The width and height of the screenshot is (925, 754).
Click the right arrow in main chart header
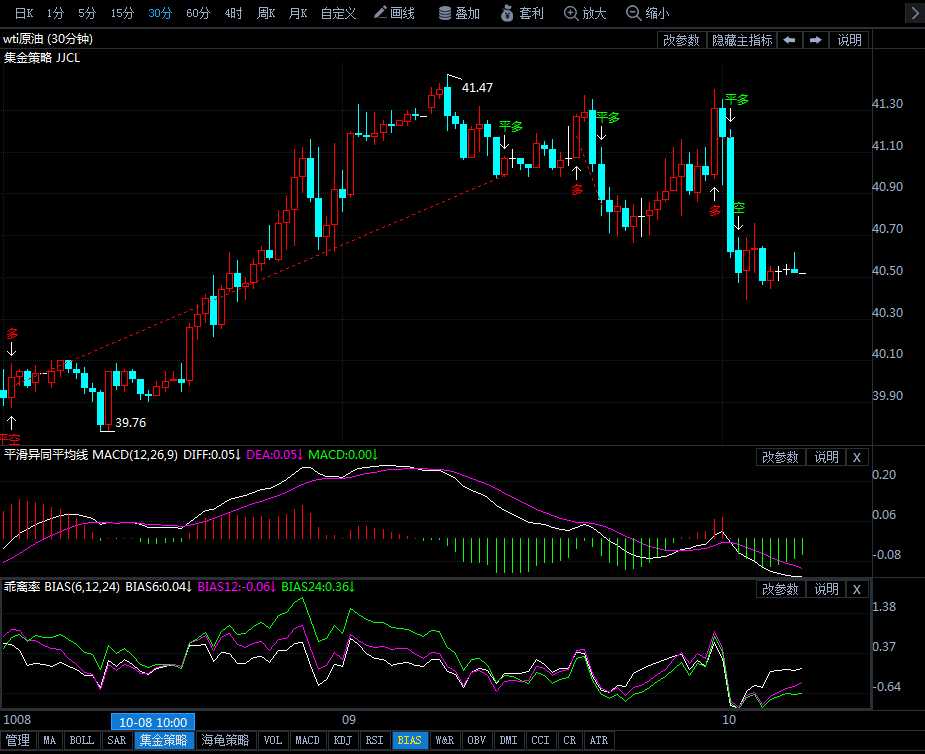(x=816, y=40)
